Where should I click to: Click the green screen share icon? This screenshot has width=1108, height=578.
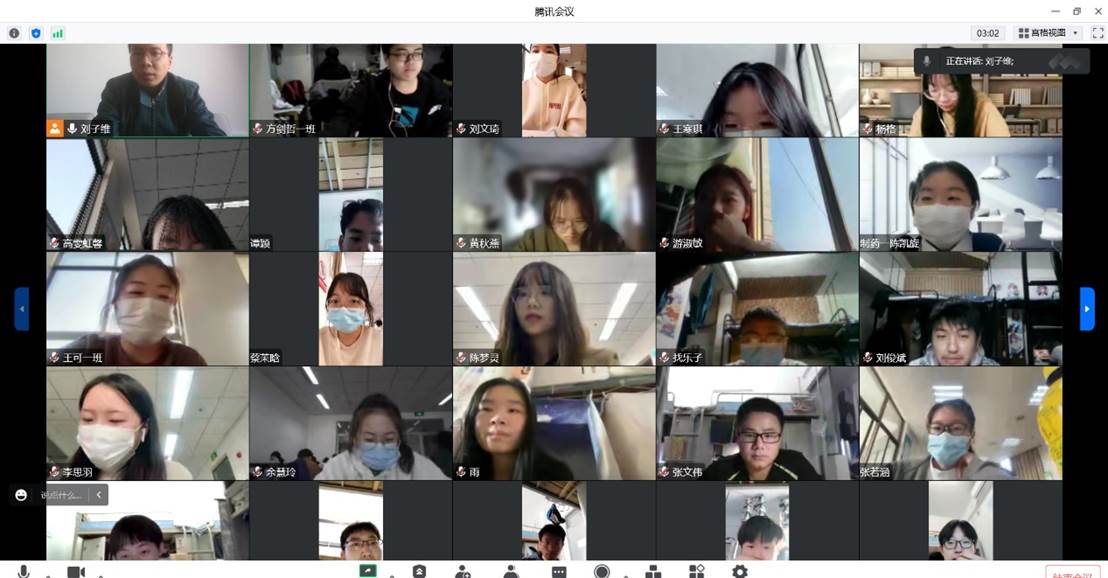pos(368,571)
